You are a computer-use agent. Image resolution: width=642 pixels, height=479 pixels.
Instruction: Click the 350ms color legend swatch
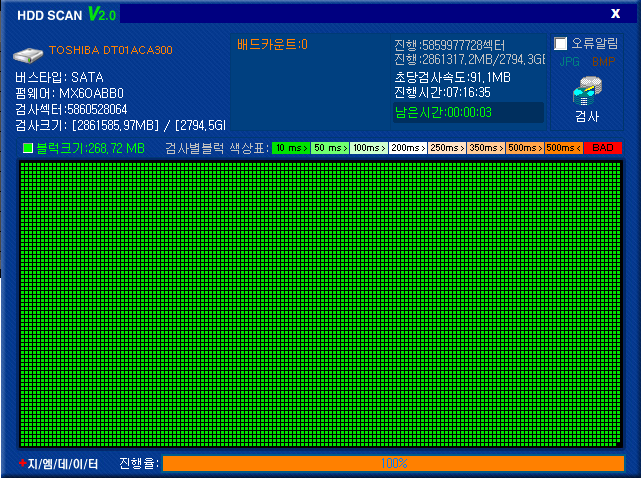pos(486,148)
